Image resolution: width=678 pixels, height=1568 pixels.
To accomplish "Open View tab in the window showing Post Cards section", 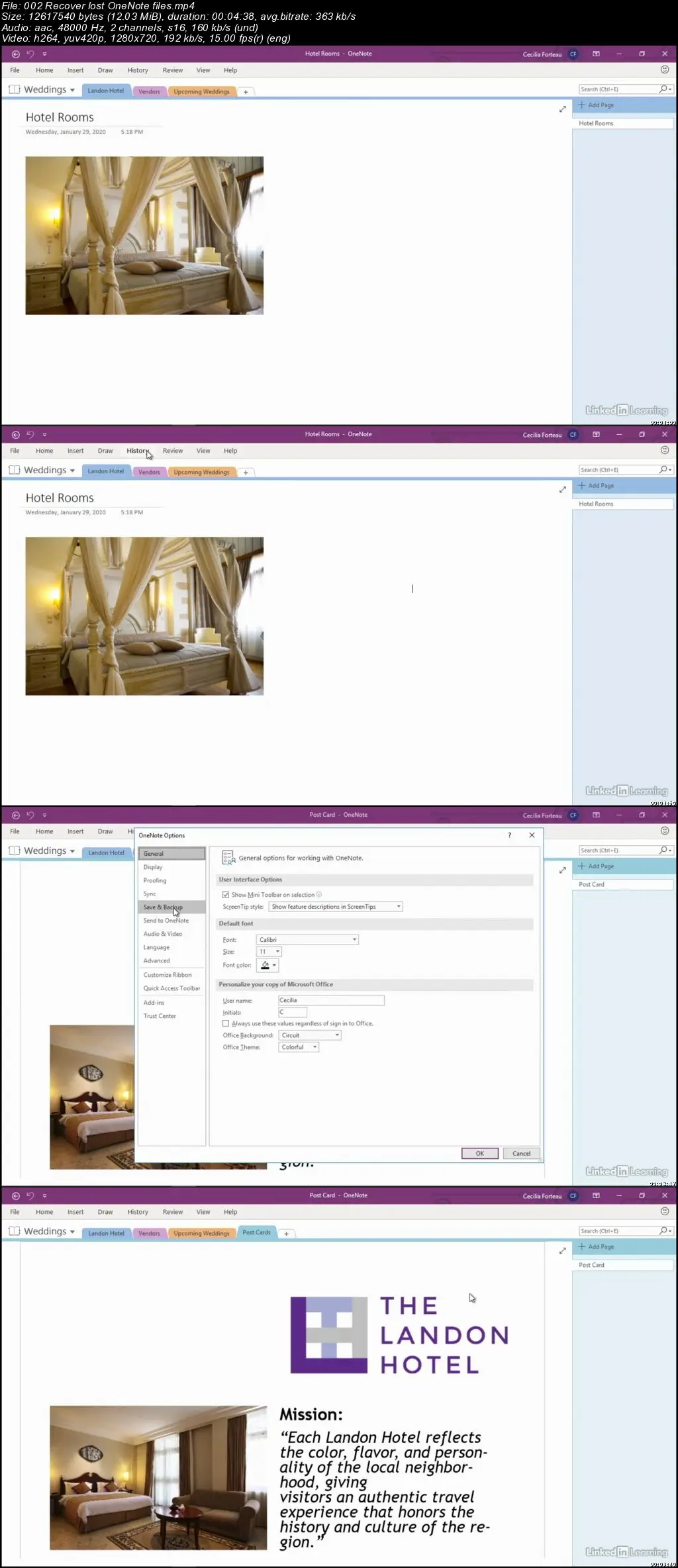I will (x=203, y=1212).
